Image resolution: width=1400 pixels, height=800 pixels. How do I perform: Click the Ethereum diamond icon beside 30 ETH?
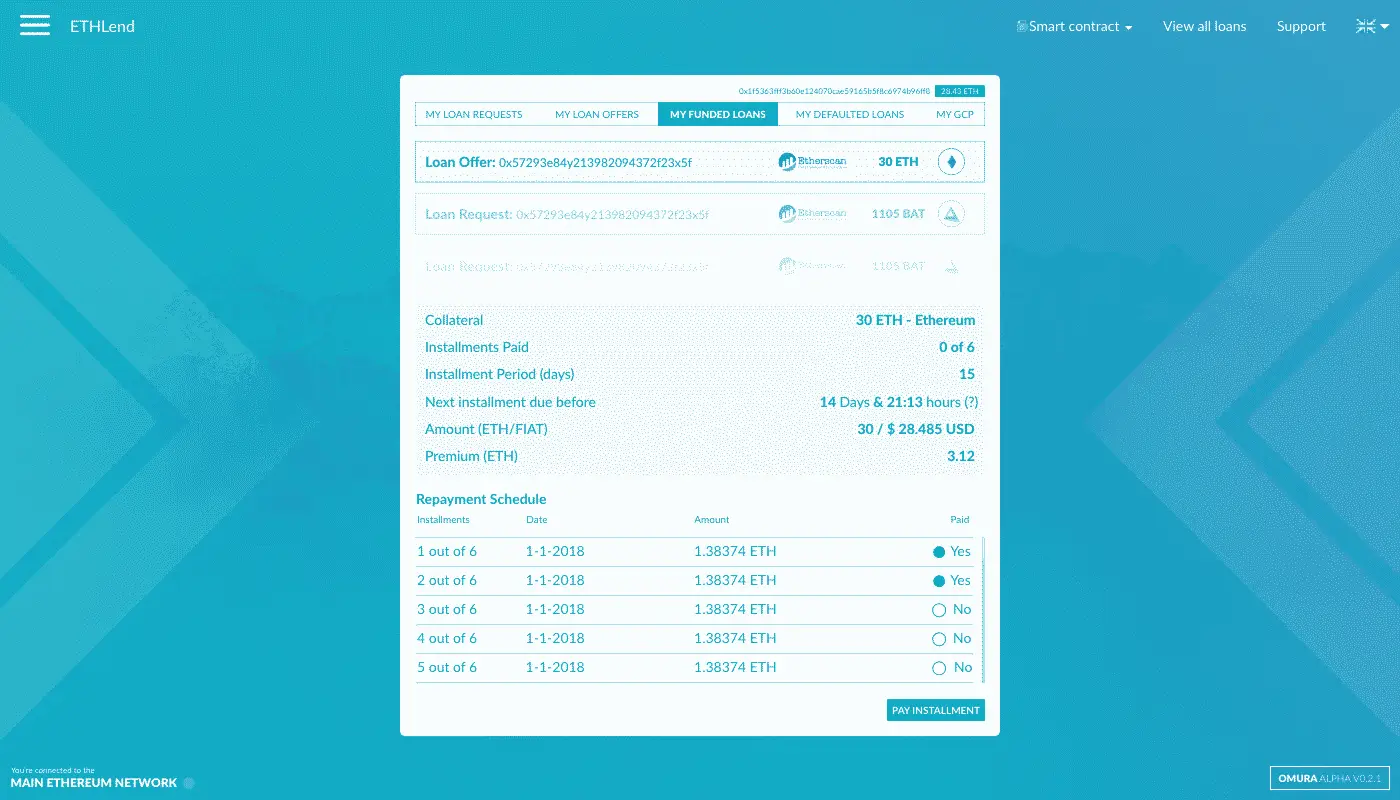(x=951, y=161)
